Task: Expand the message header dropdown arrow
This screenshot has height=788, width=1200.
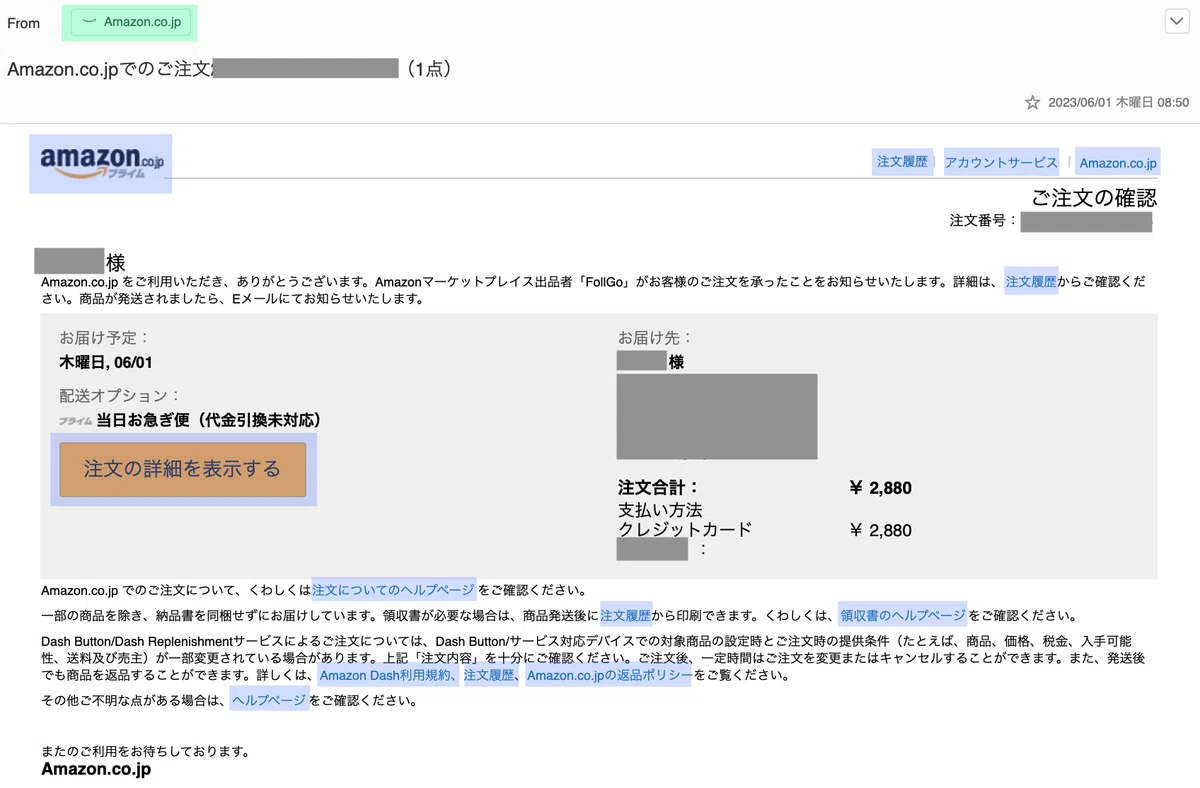Action: pos(1175,22)
